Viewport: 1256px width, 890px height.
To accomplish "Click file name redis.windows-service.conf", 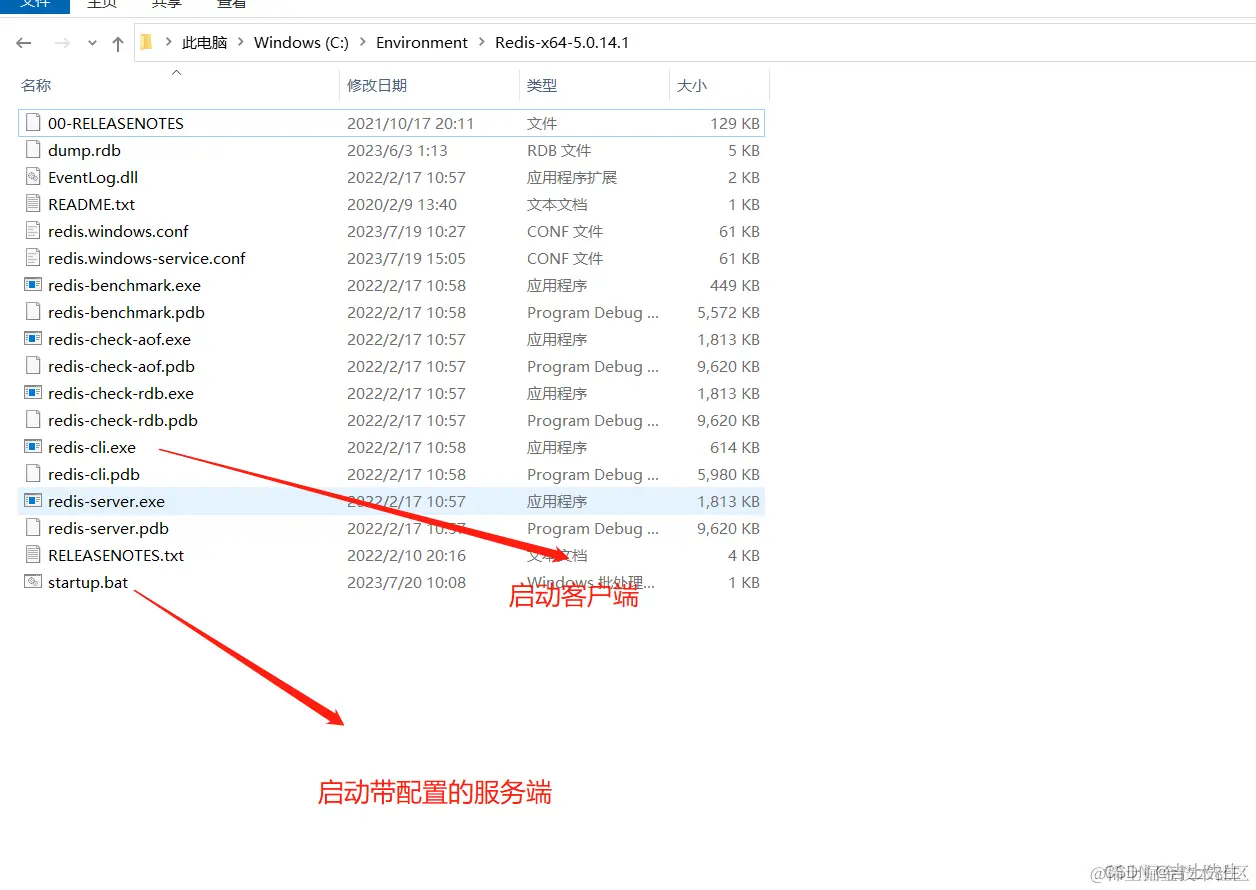I will click(x=147, y=259).
